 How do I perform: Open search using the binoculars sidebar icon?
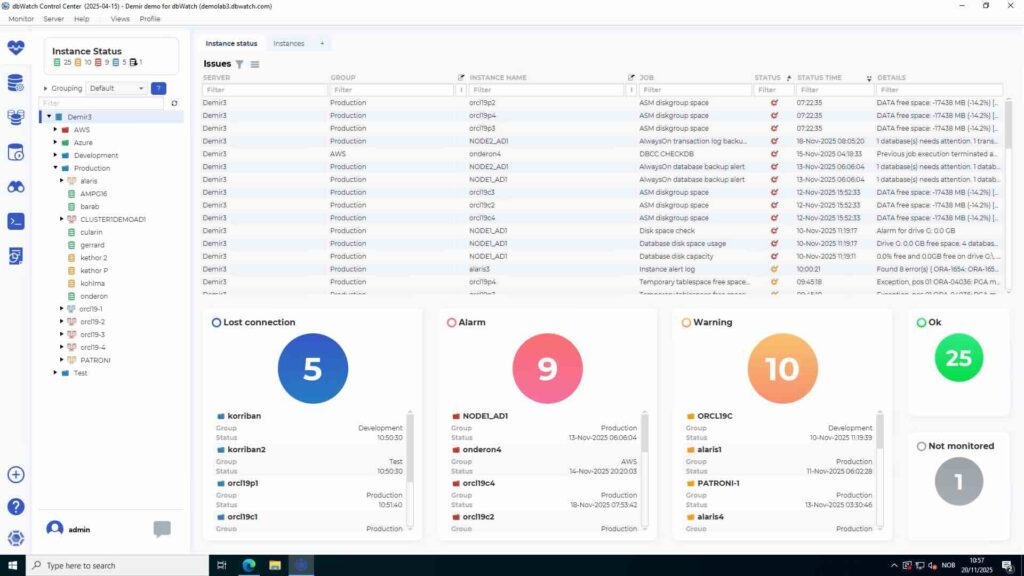[15, 186]
